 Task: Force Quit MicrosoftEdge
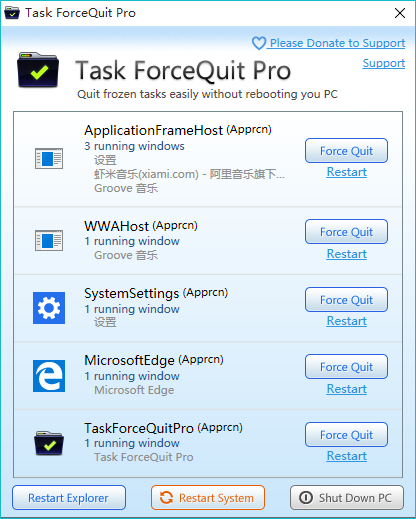[346, 367]
